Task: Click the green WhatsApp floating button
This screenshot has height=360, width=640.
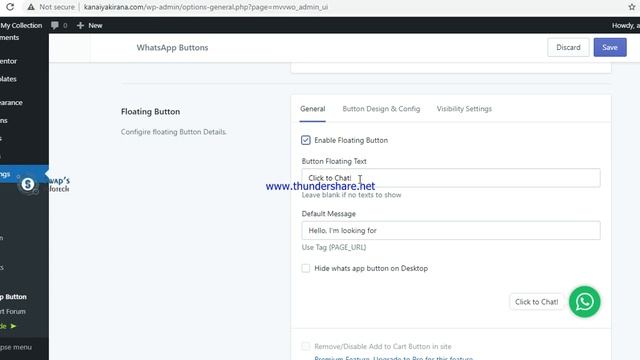Action: pos(584,302)
